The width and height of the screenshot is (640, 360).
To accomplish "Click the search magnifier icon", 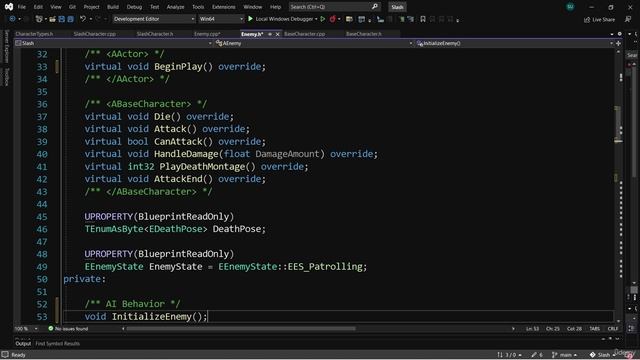I will tap(374, 7).
